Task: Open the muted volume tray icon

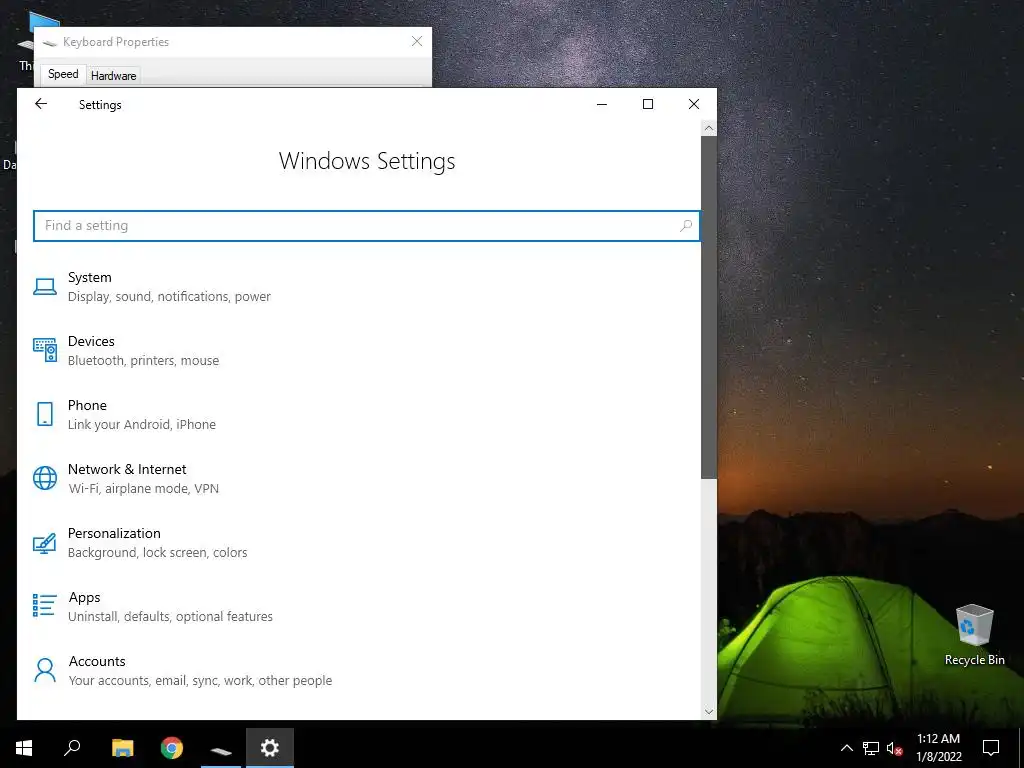Action: [895, 748]
